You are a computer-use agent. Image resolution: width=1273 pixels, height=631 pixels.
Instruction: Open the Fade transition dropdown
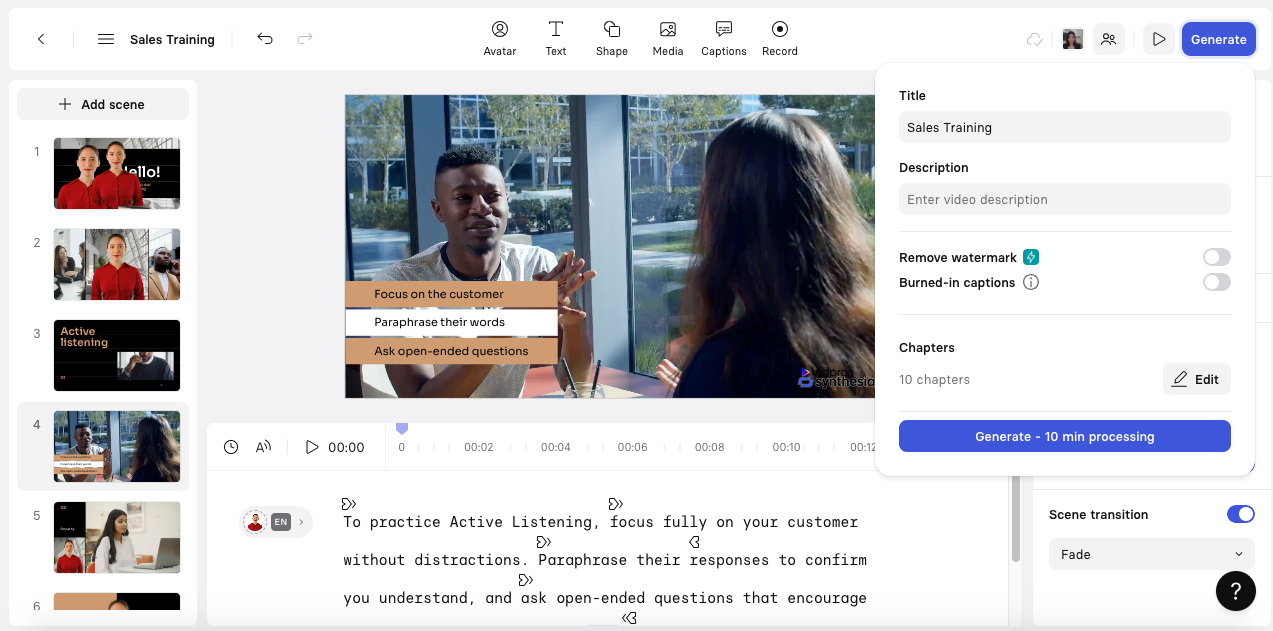pyautogui.click(x=1151, y=554)
